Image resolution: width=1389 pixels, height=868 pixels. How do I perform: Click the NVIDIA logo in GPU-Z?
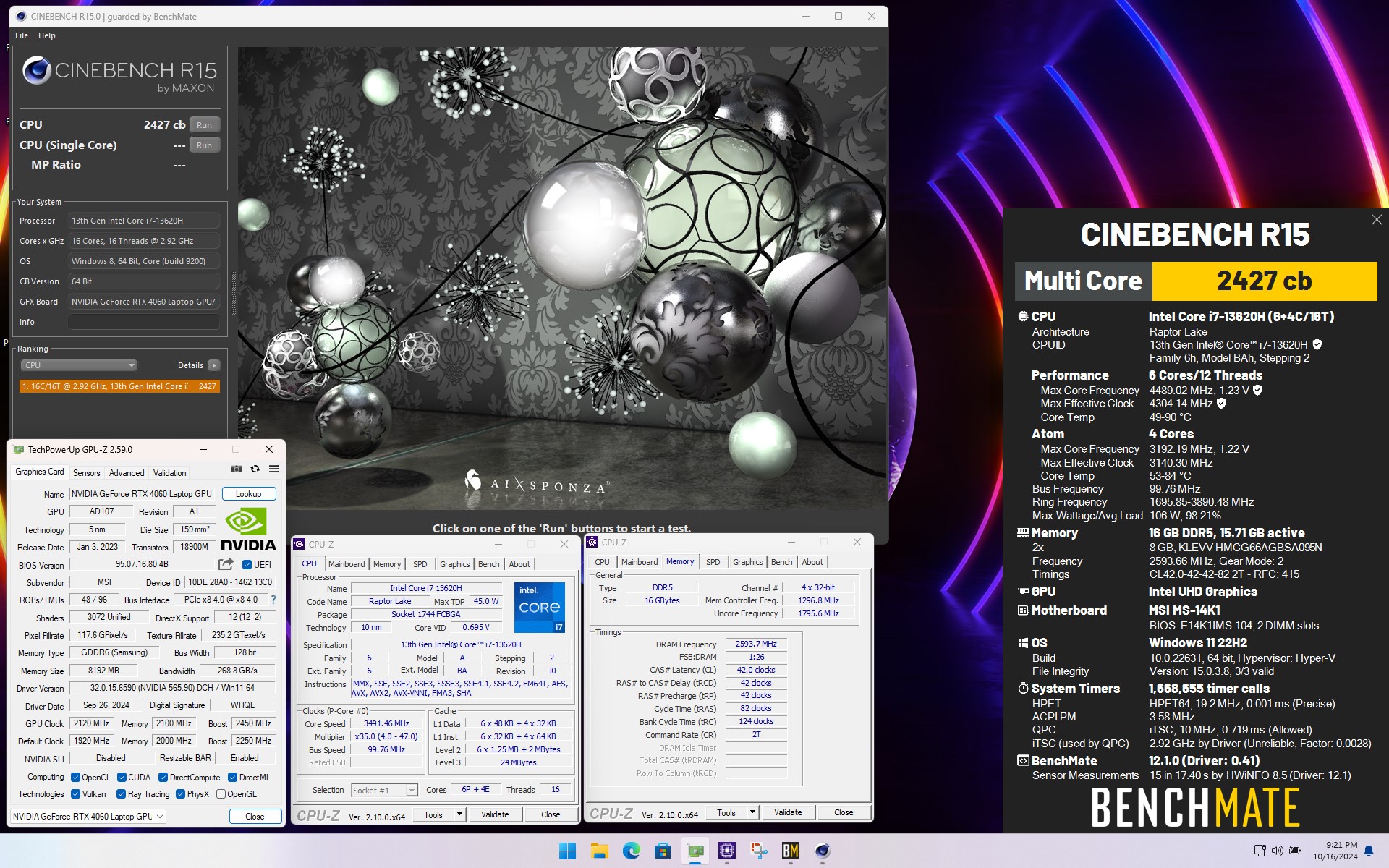(x=248, y=529)
